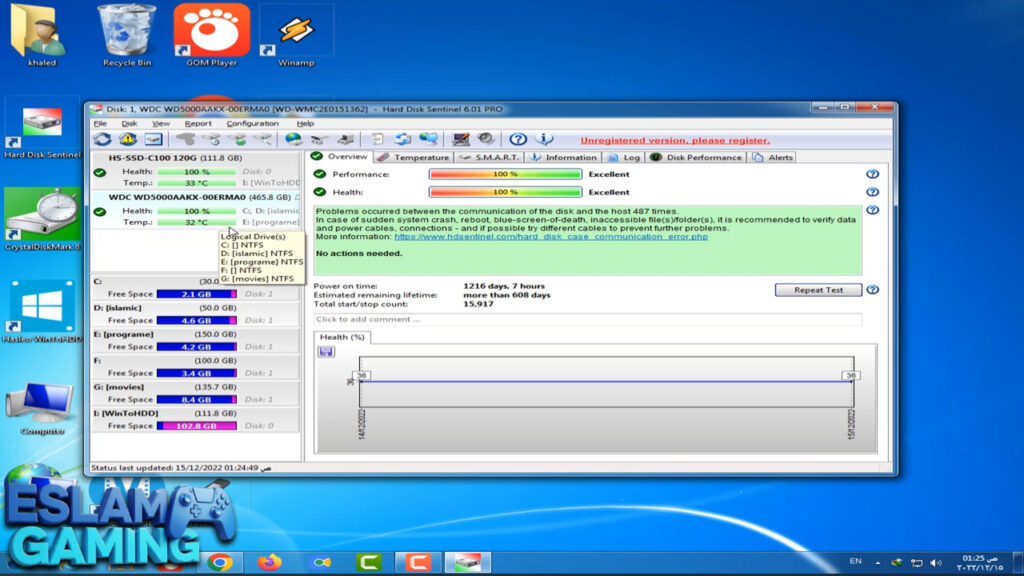Open Help via the question mark toolbar icon

517,140
